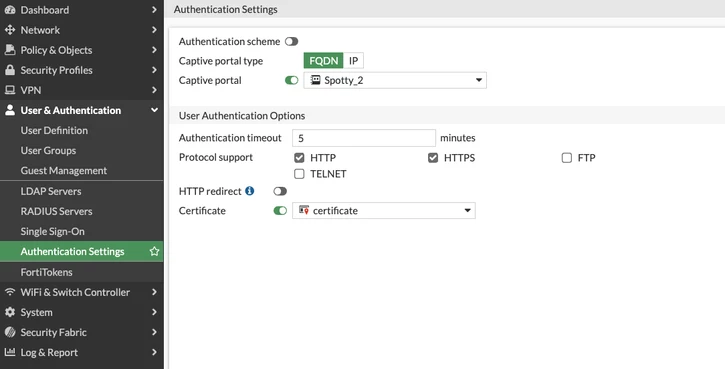The image size is (725, 369).
Task: Open Guest Management page
Action: 81,171
